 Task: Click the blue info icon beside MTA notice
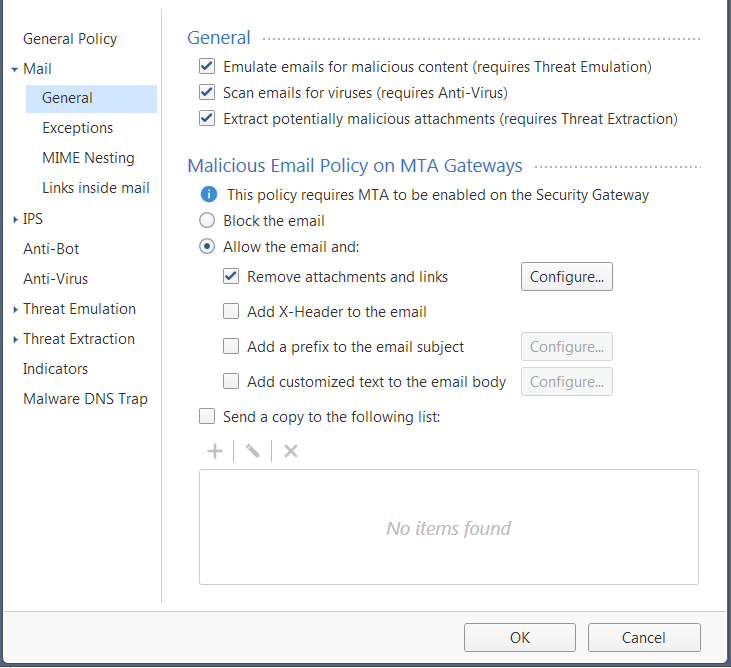(x=209, y=194)
